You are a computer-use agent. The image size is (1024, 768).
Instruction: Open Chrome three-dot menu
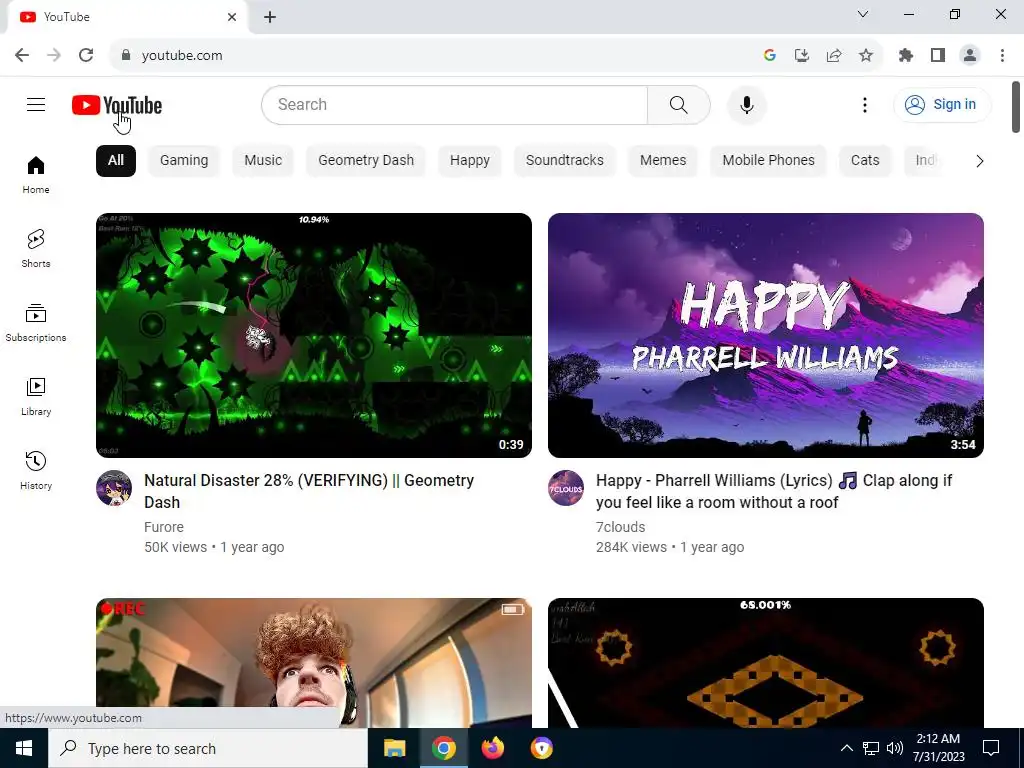click(1002, 55)
